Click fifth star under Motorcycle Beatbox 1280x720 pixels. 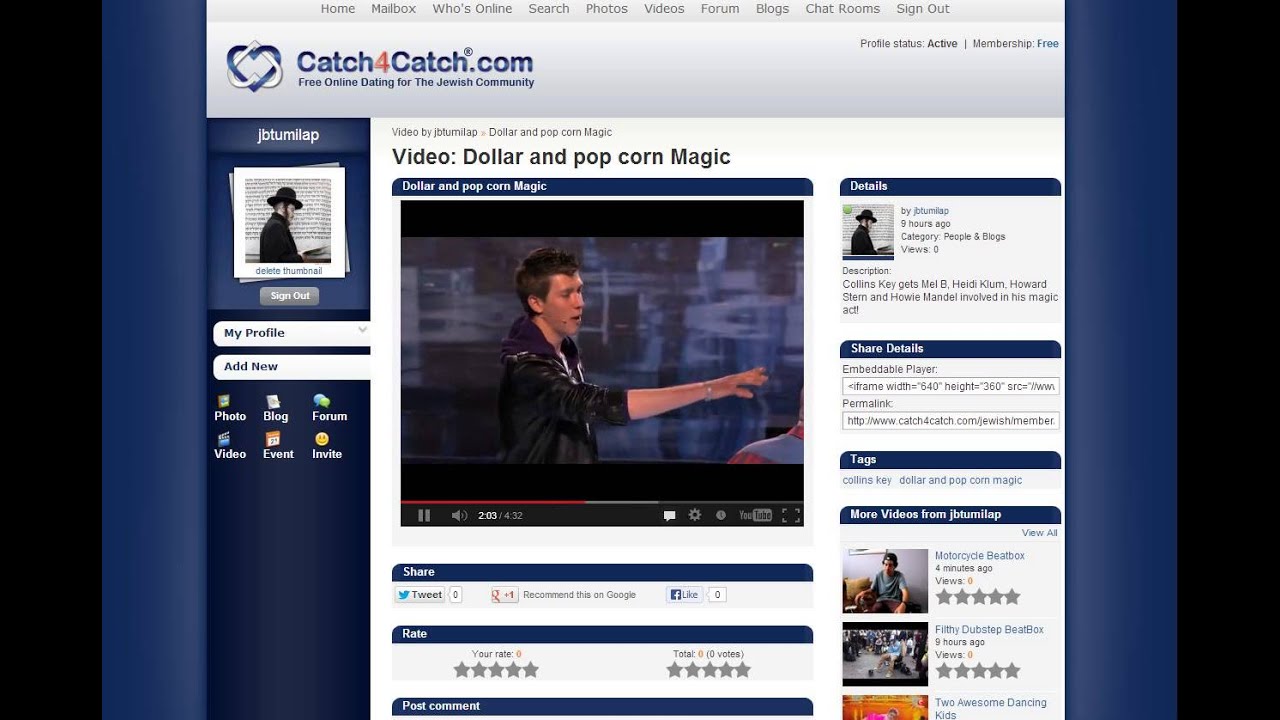point(1012,597)
